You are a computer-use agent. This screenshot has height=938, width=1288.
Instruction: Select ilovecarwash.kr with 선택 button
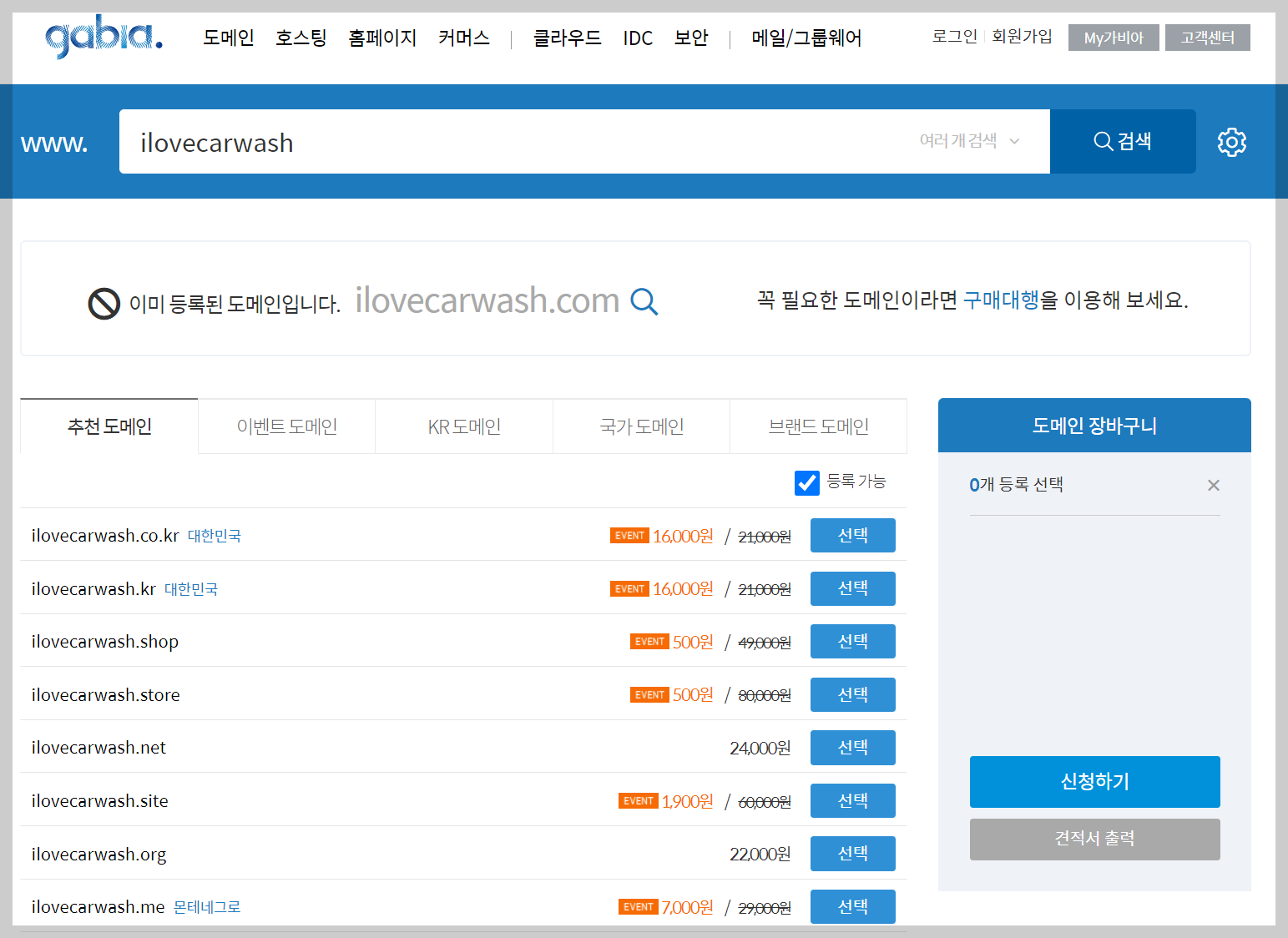[x=852, y=588]
